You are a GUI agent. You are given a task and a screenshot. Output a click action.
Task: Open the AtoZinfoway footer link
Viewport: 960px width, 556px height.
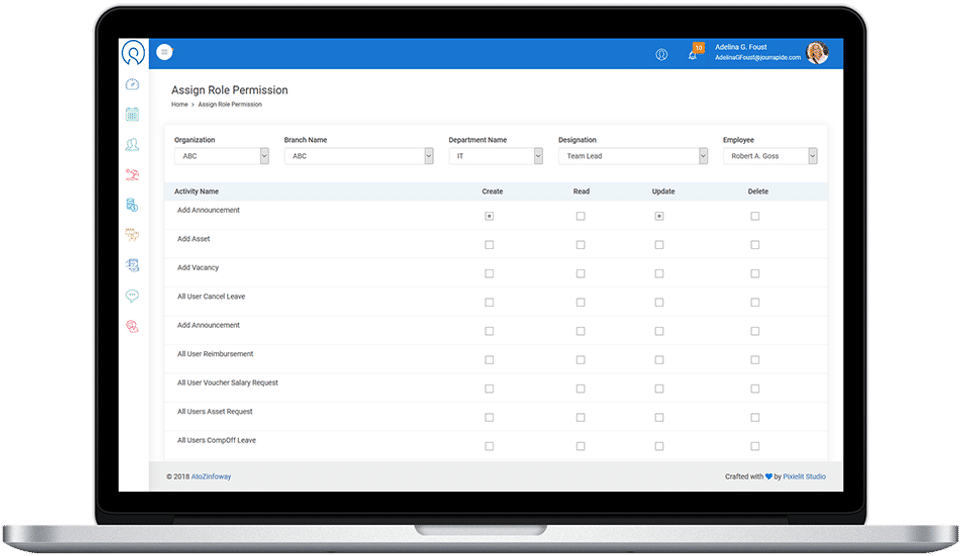tap(211, 476)
